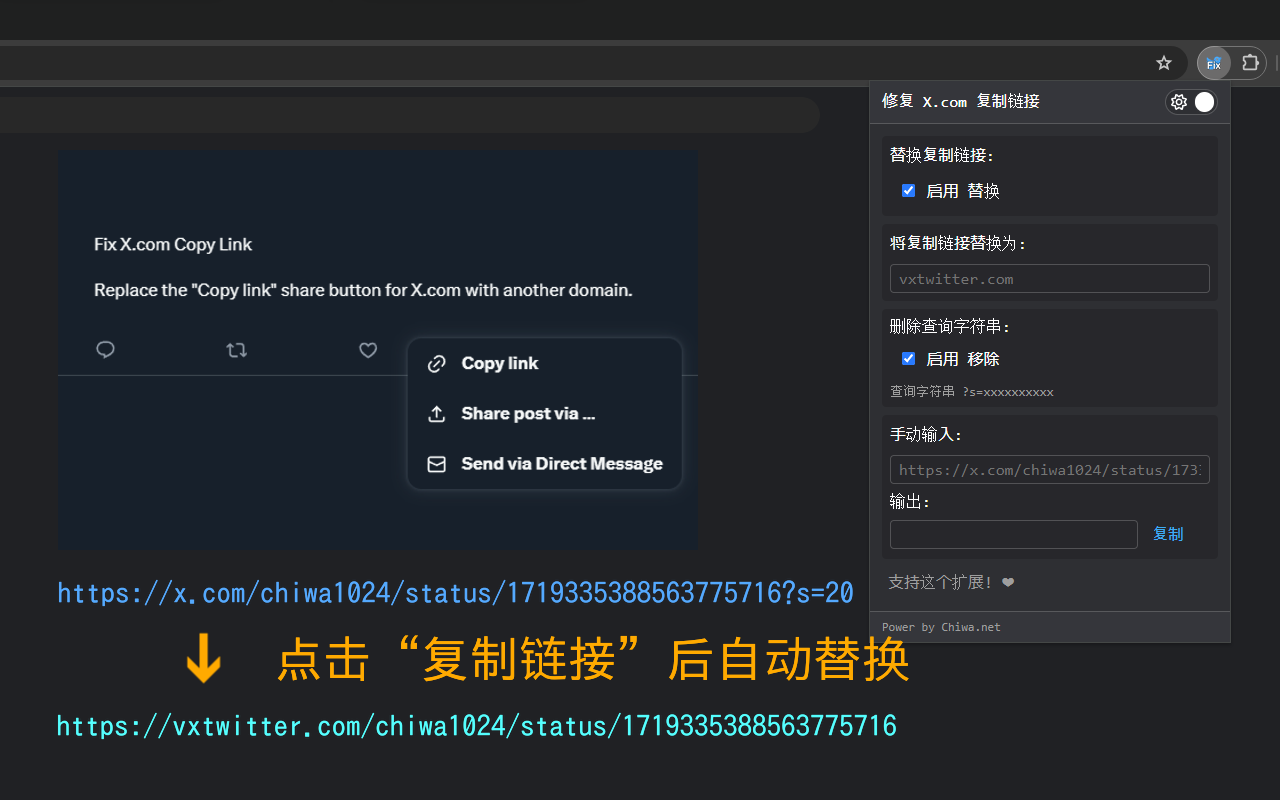Click the repost arrows icon

click(237, 350)
